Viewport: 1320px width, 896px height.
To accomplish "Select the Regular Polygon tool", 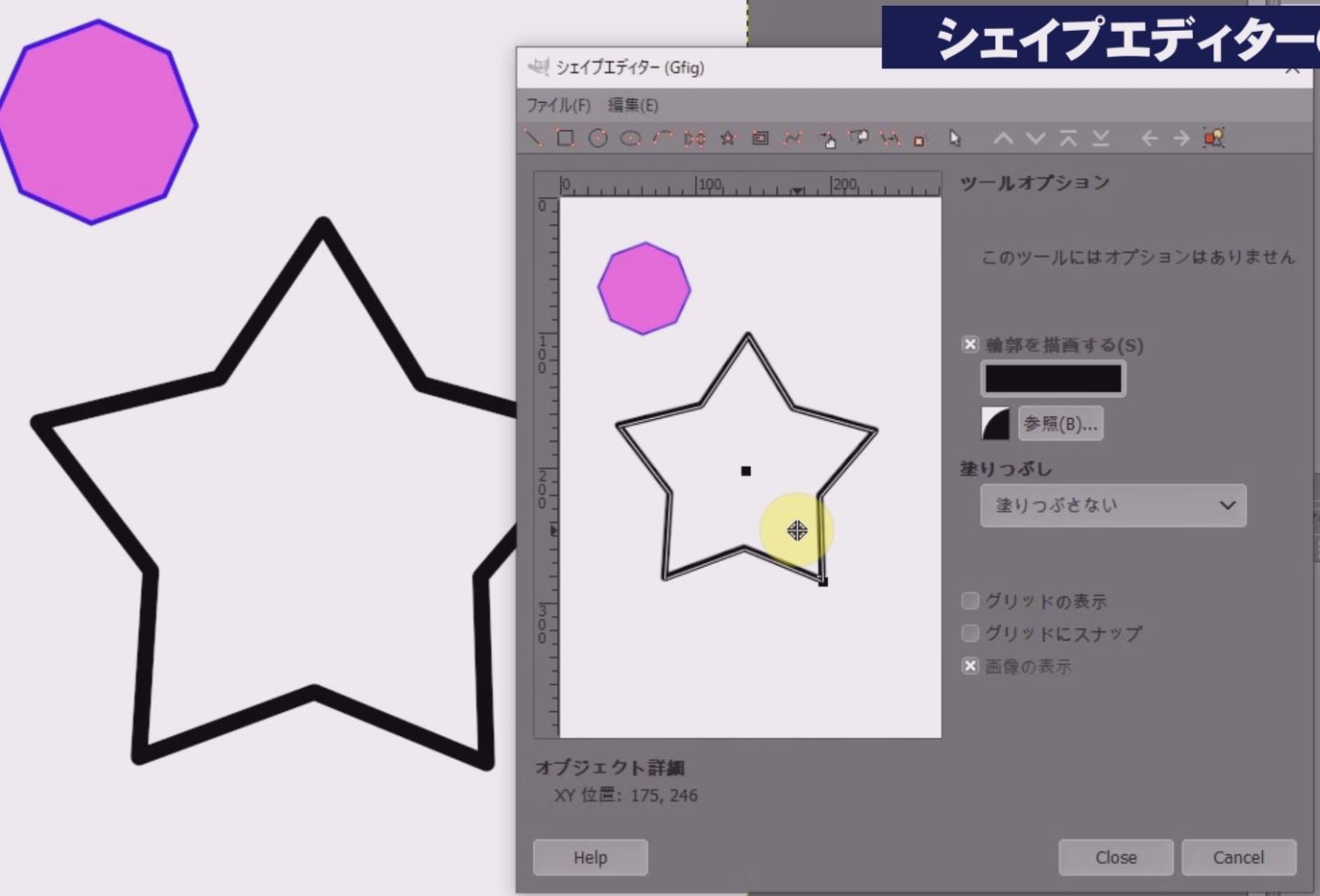I will [x=695, y=138].
